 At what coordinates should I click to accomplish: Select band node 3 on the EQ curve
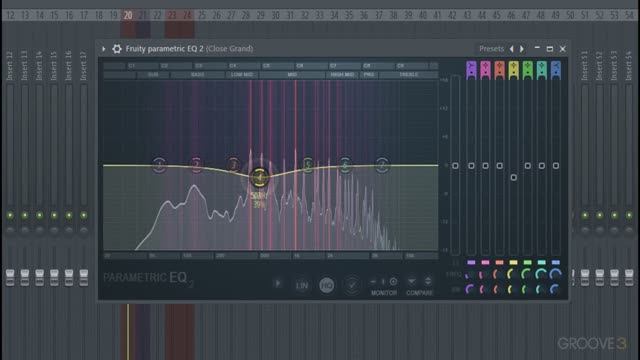tap(233, 165)
